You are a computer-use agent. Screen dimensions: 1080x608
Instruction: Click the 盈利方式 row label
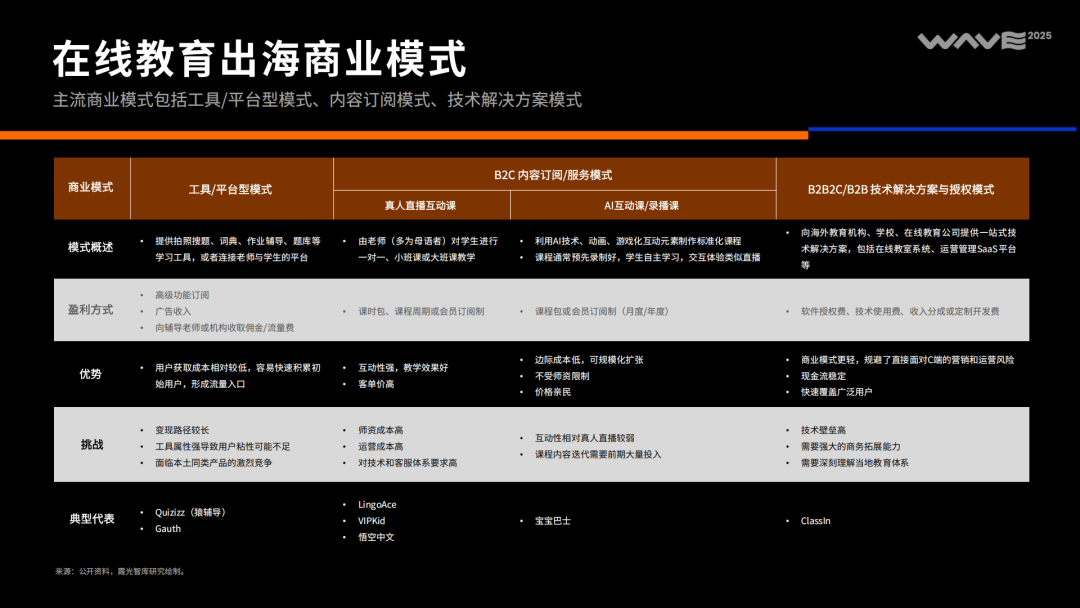[89, 310]
